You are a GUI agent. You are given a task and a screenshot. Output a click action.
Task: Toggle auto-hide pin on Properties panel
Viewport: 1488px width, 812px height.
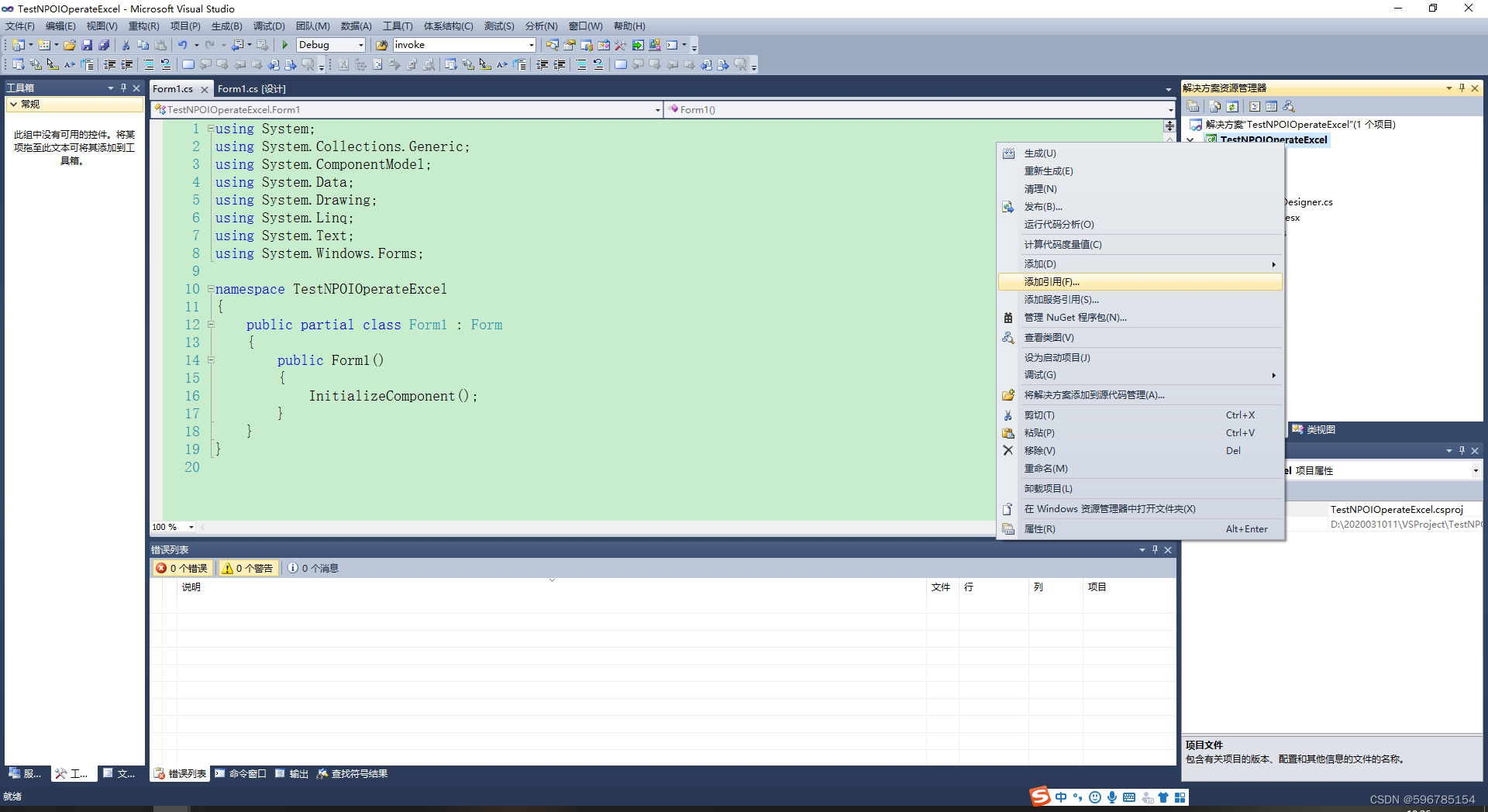(1462, 450)
